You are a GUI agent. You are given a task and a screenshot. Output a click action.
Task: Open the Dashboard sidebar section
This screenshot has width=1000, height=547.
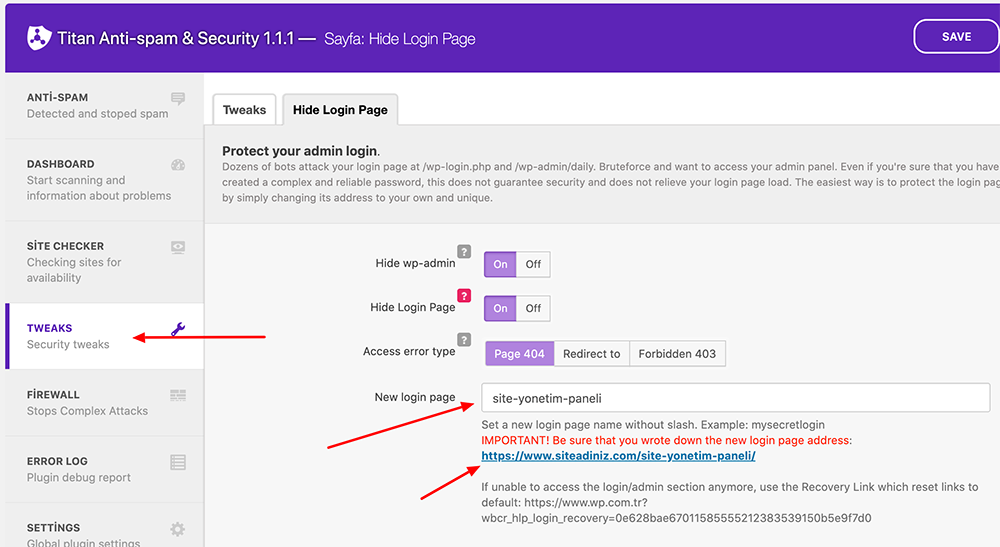click(104, 180)
